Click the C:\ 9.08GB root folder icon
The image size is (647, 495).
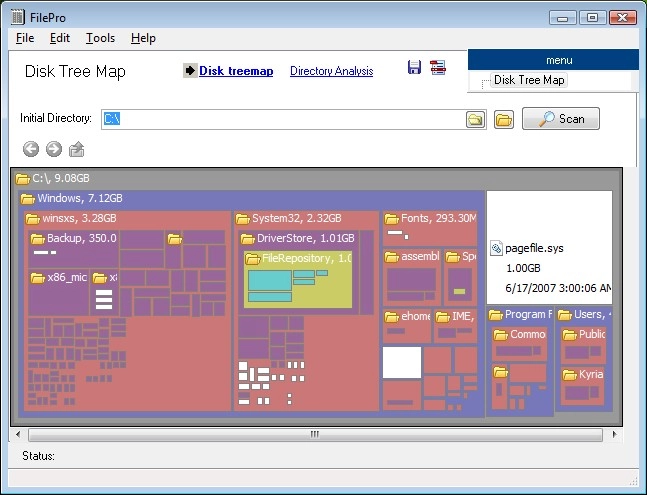22,179
